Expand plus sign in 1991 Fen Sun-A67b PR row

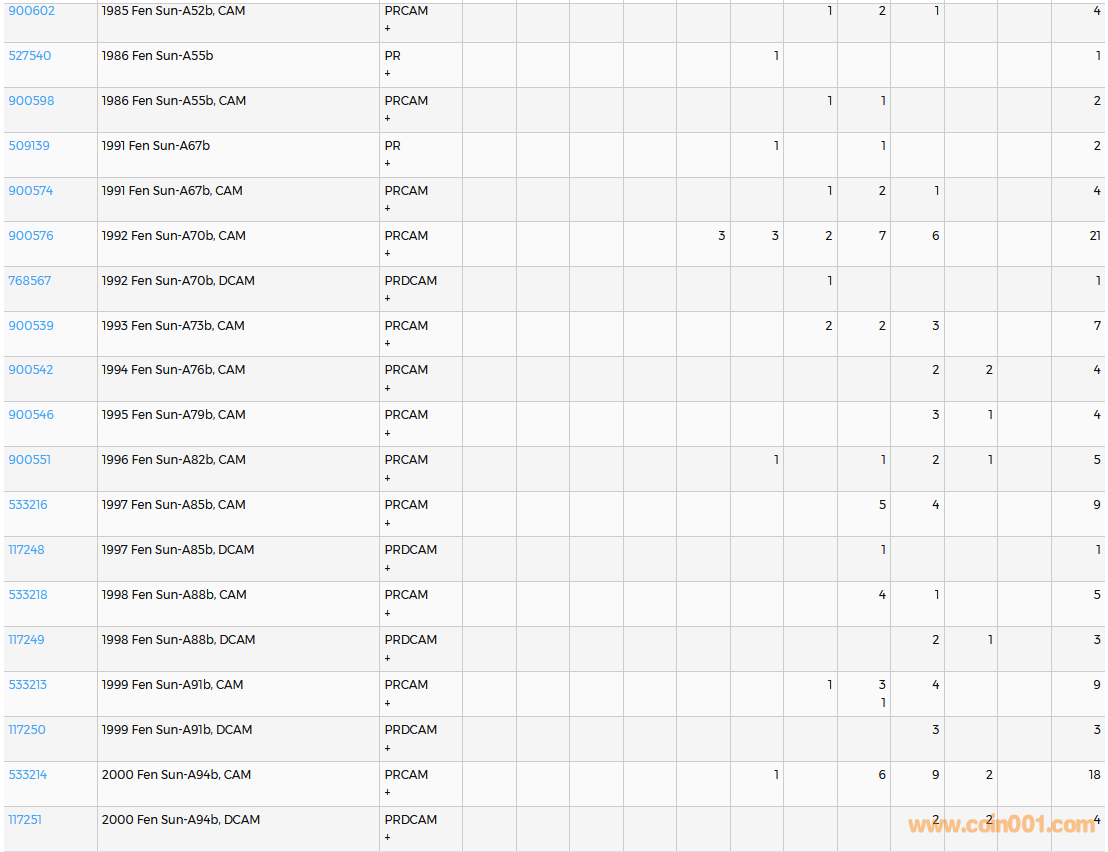click(x=388, y=164)
